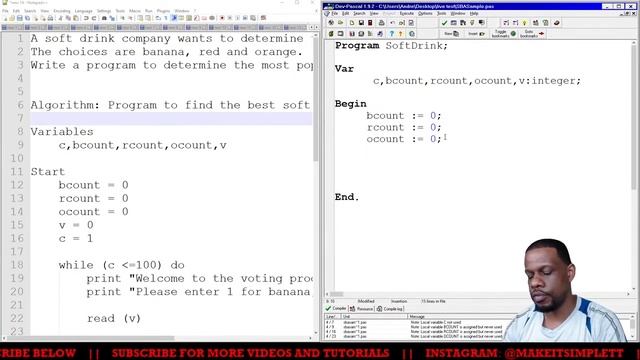Open the Execute menu in Dev-Pascal
The height and width of the screenshot is (360, 640).
click(x=407, y=13)
